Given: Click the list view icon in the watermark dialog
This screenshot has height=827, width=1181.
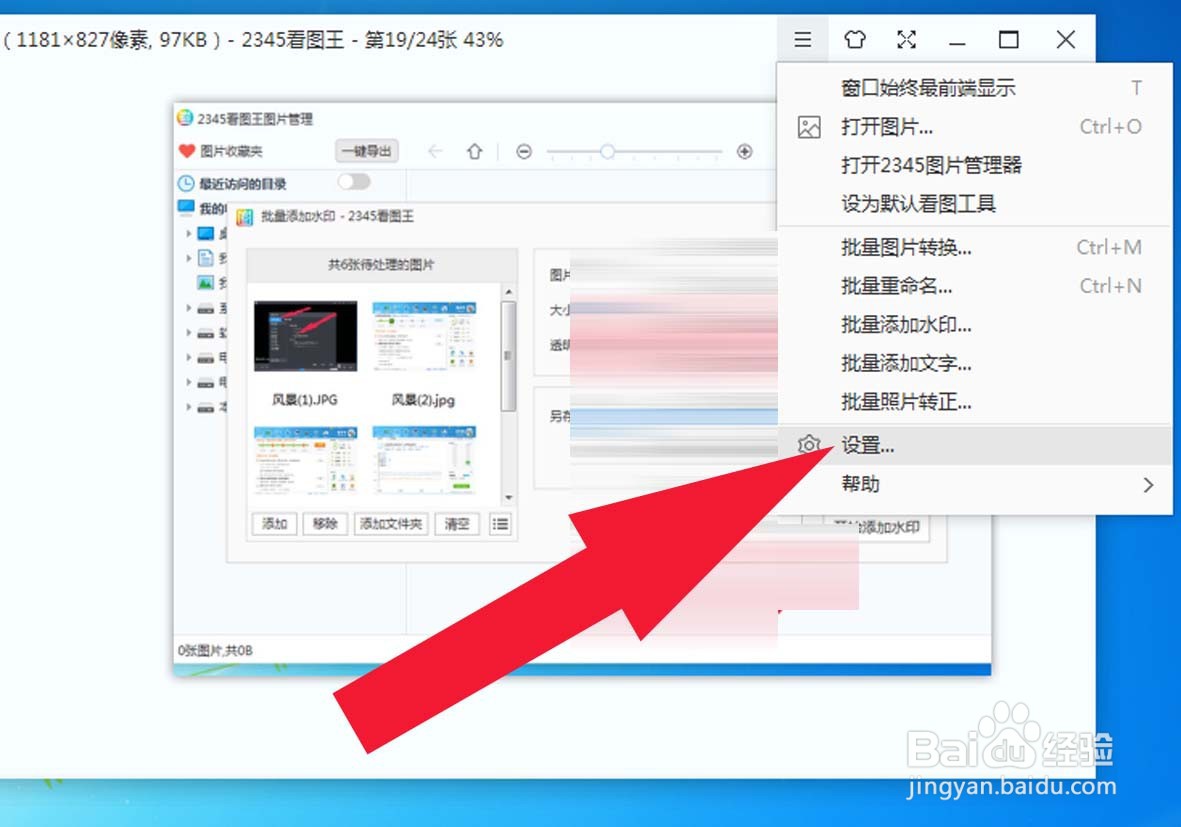Looking at the screenshot, I should point(500,523).
